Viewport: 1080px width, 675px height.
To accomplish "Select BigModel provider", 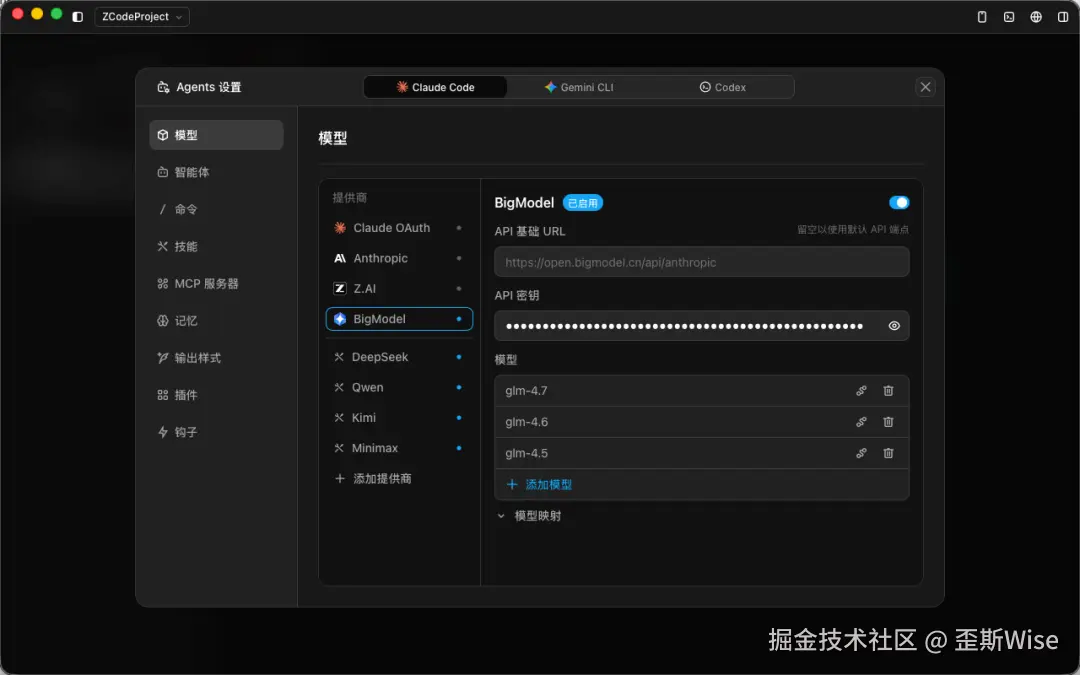I will click(x=399, y=319).
